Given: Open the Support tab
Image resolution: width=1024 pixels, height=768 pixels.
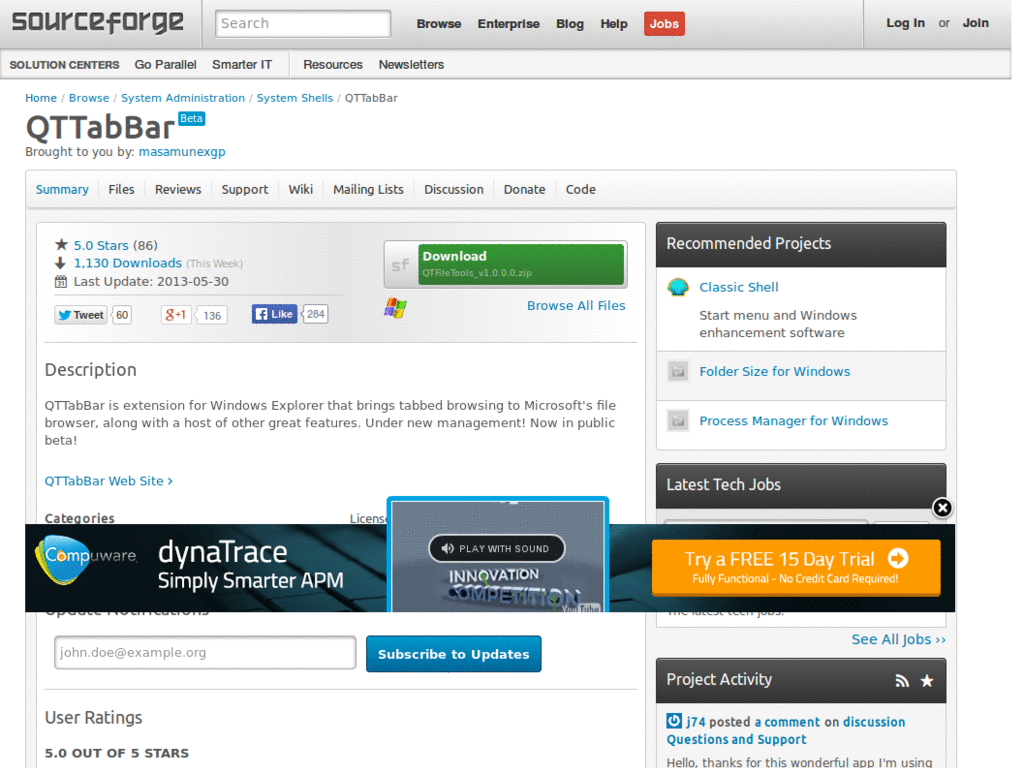Looking at the screenshot, I should (245, 189).
